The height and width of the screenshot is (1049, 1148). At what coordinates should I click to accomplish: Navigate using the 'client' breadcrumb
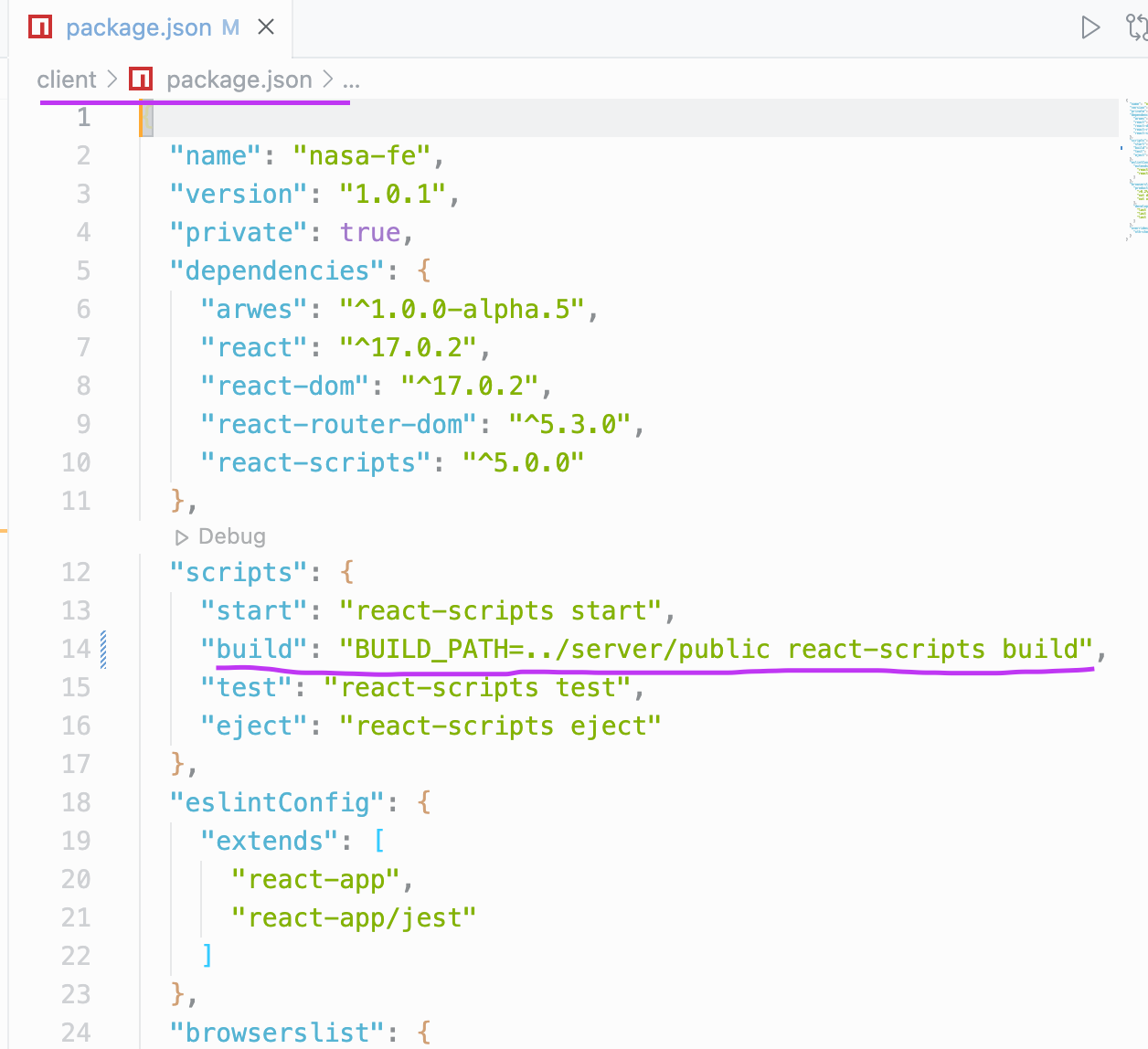pos(66,79)
